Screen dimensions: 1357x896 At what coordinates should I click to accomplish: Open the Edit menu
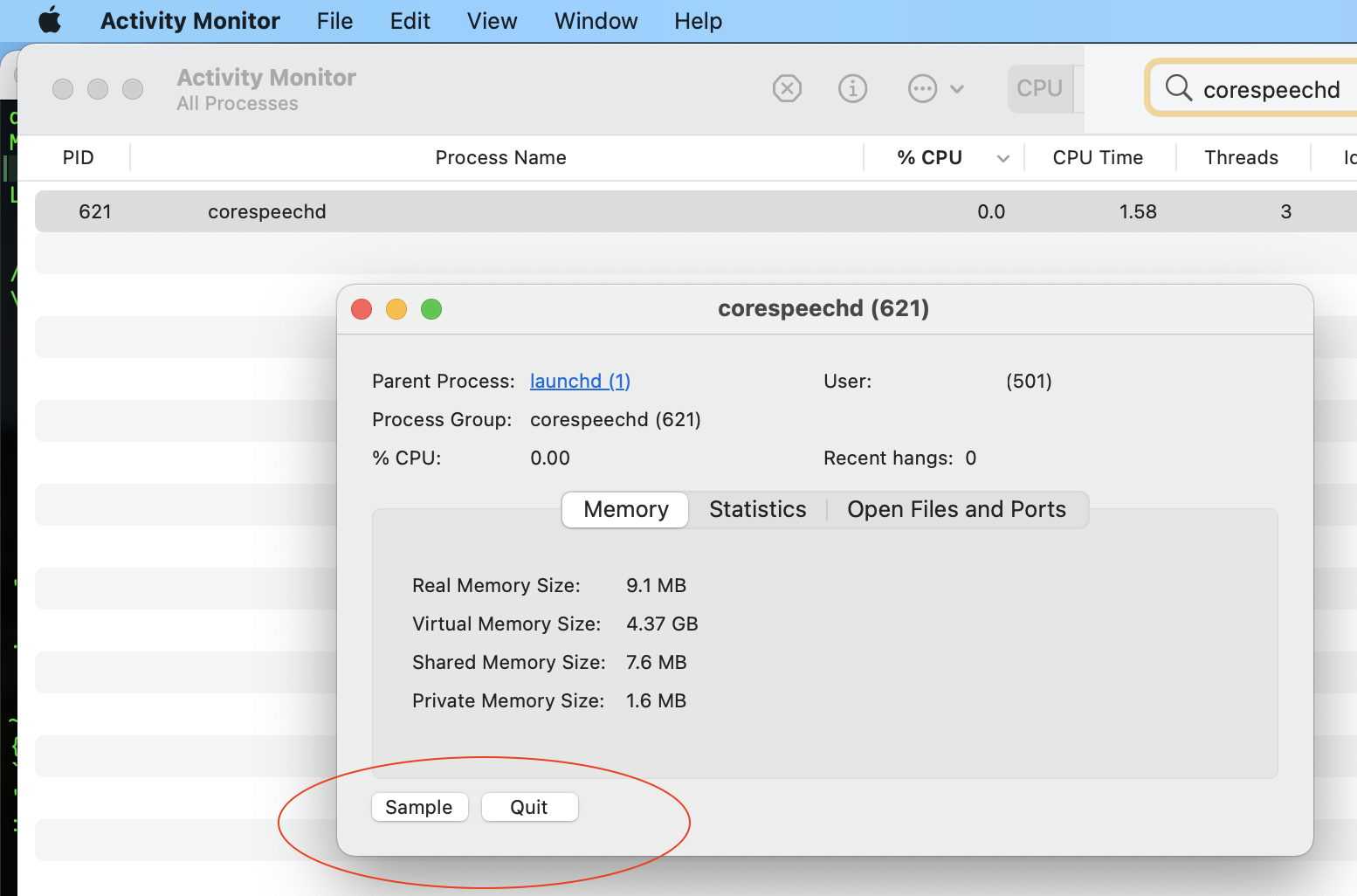click(410, 21)
